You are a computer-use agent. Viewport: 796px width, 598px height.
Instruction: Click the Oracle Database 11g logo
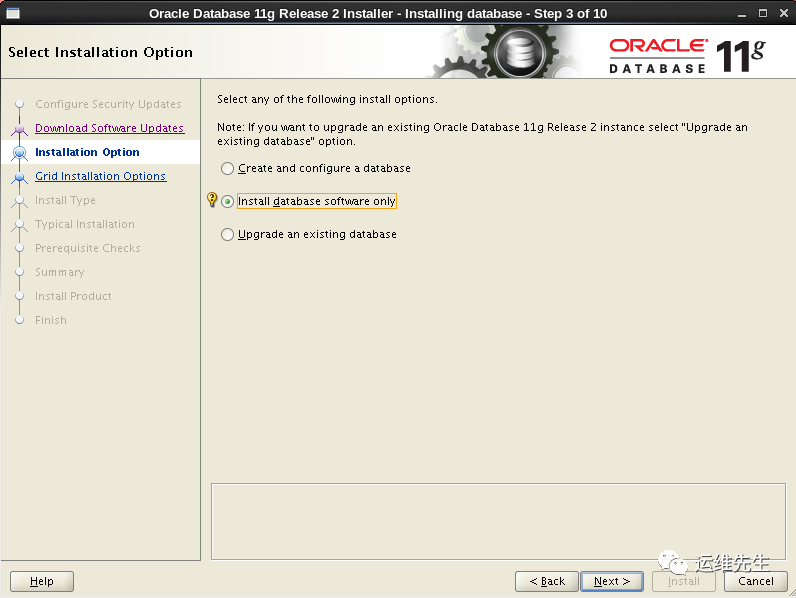tap(687, 56)
